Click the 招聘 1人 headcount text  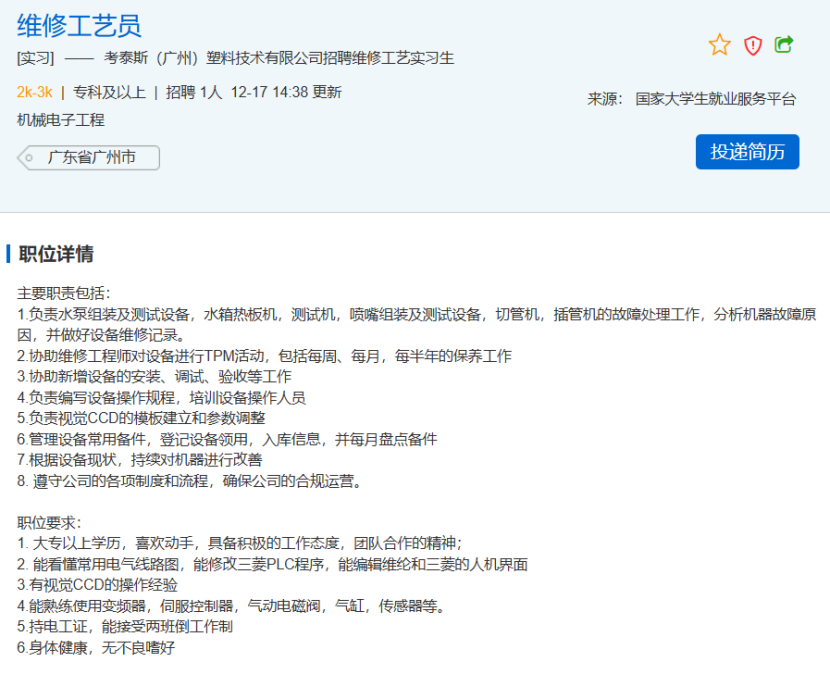click(194, 92)
